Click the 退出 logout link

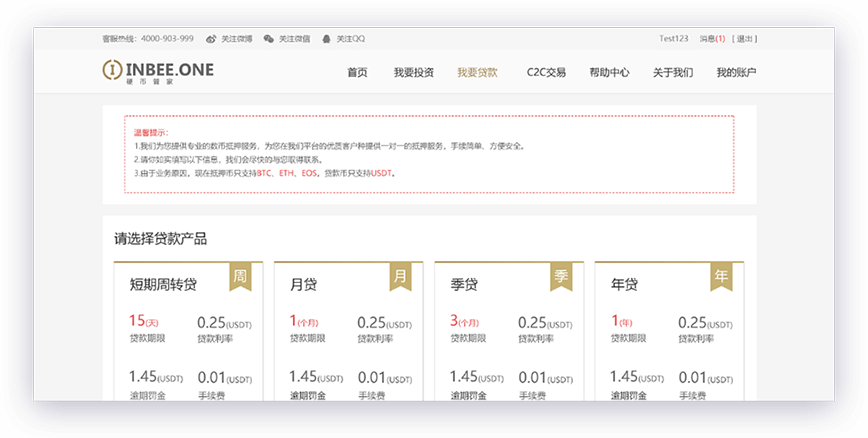(745, 39)
